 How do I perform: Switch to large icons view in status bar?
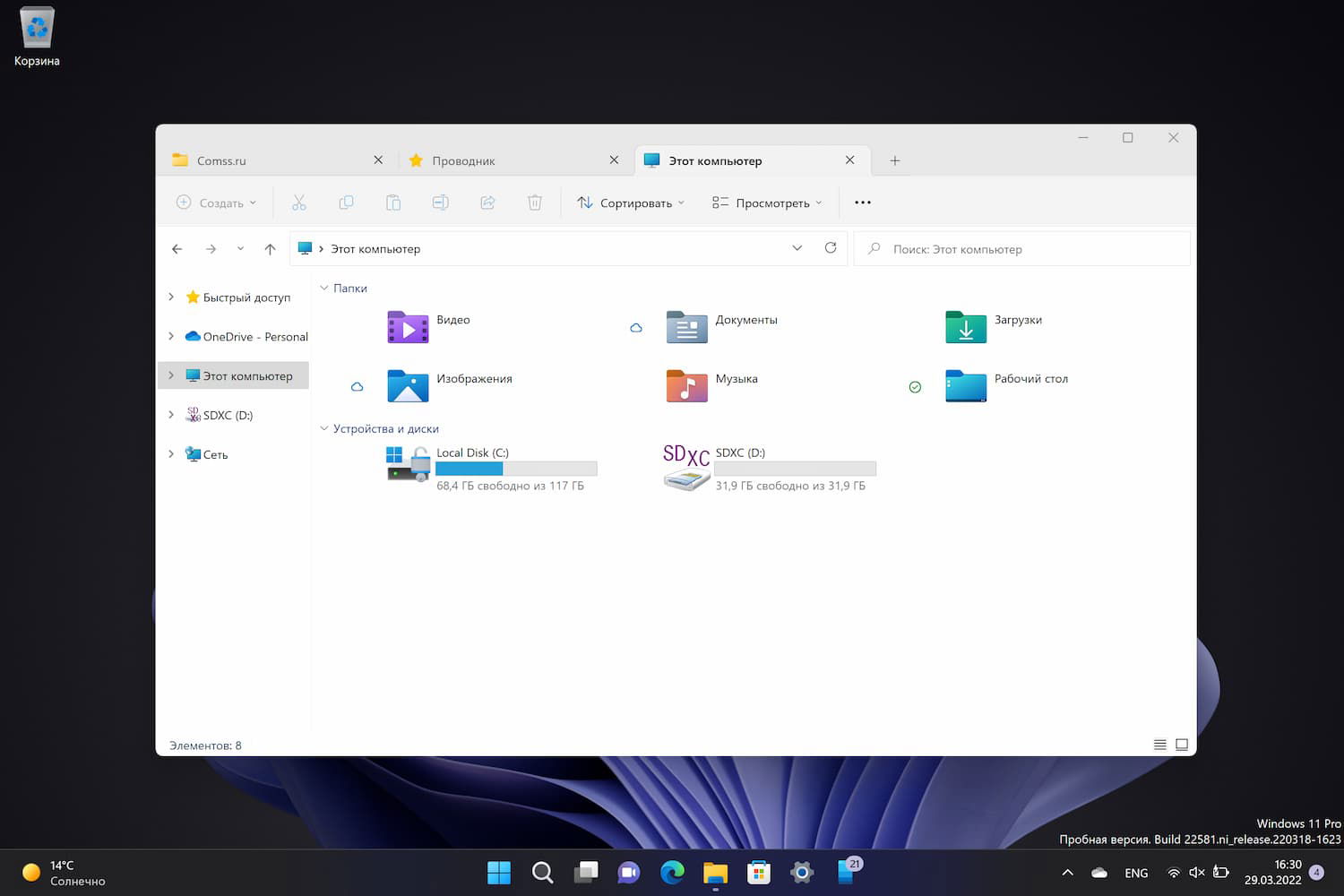(x=1182, y=745)
